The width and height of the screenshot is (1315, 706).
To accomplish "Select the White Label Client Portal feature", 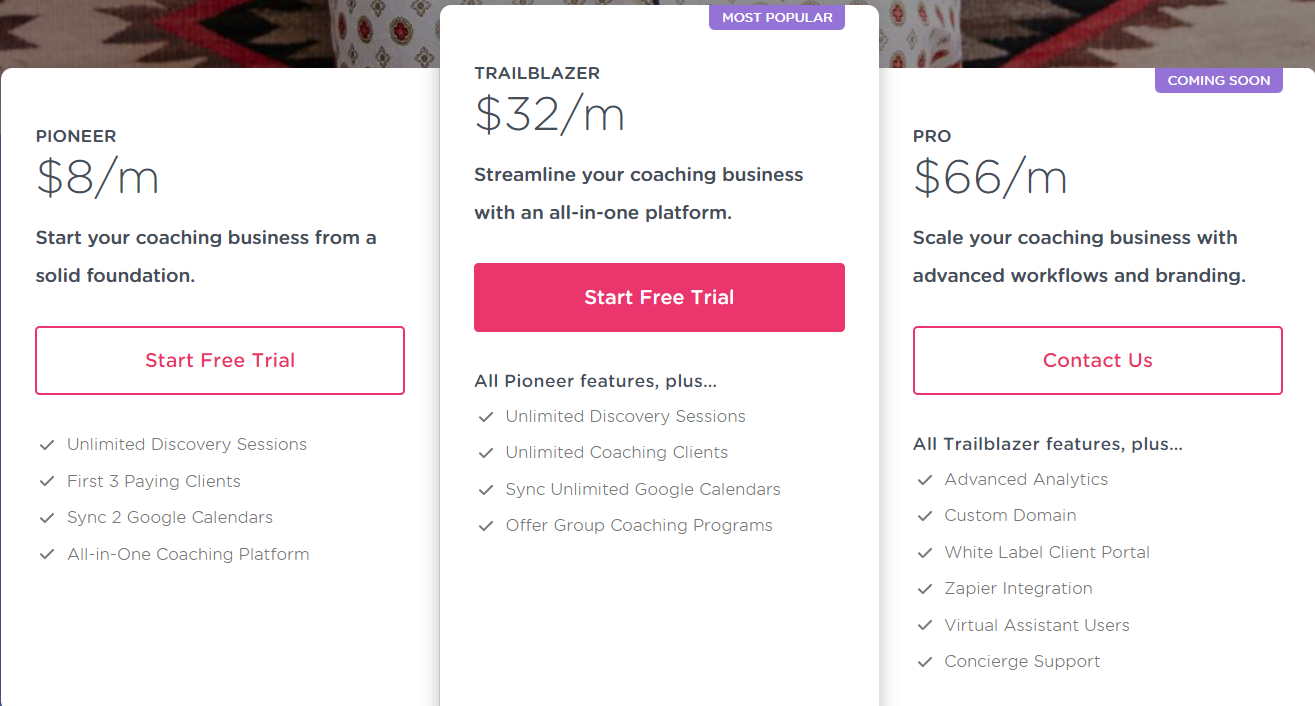I will 1047,552.
